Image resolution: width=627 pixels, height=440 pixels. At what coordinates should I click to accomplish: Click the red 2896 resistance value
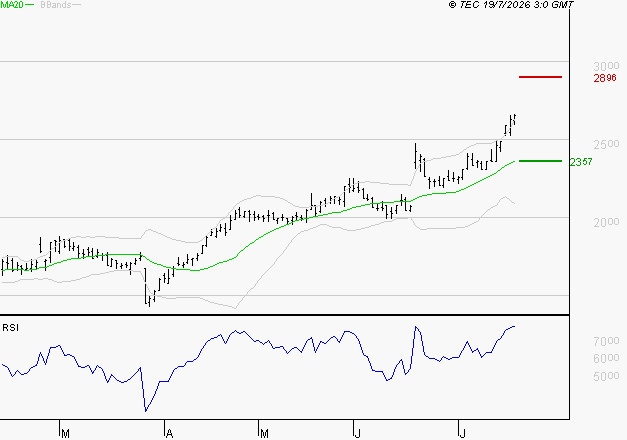point(605,78)
